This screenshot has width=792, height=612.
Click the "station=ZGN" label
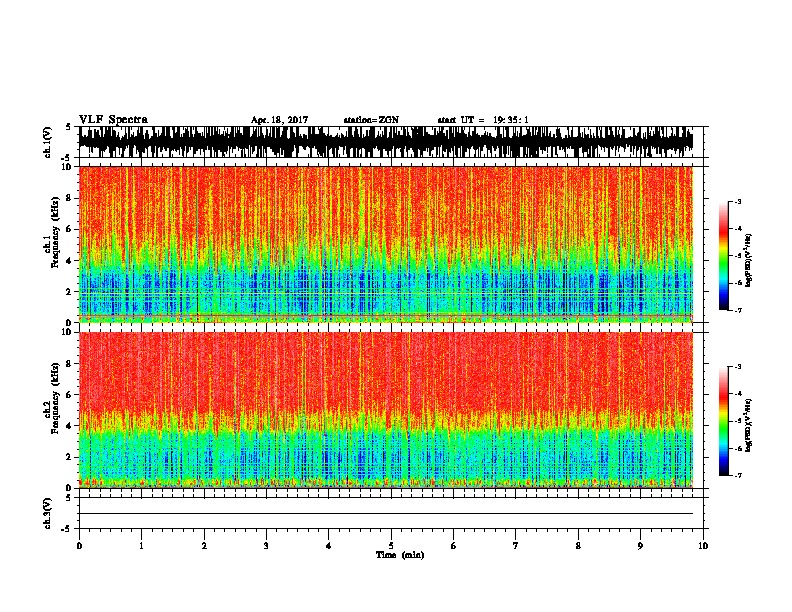(371, 120)
